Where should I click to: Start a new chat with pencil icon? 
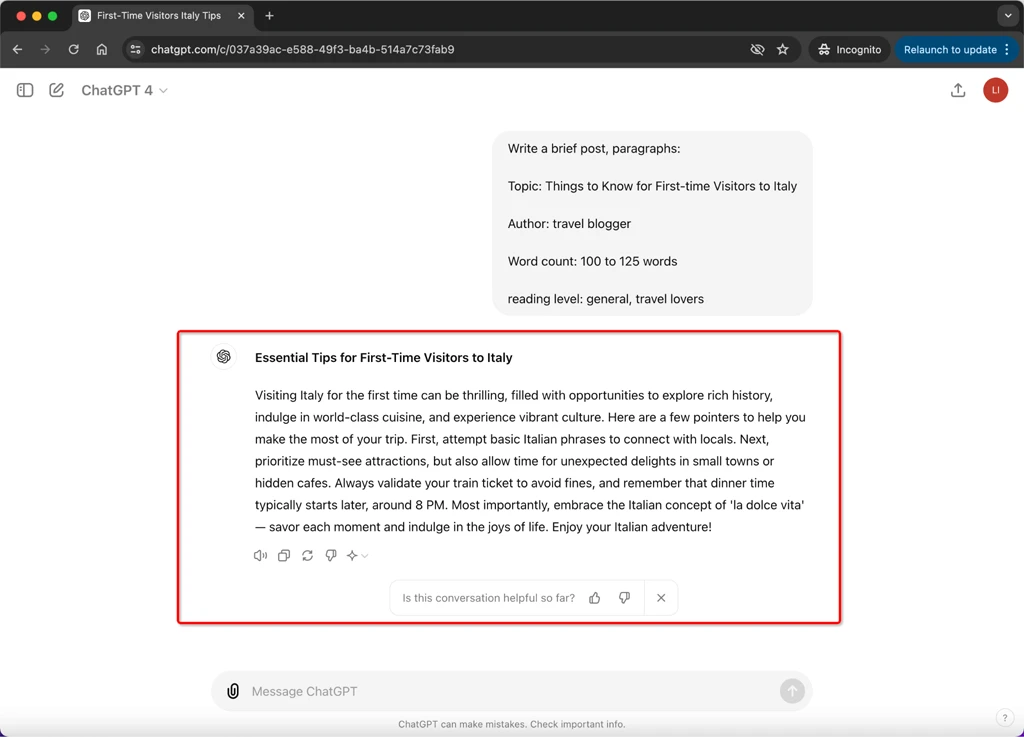(56, 90)
